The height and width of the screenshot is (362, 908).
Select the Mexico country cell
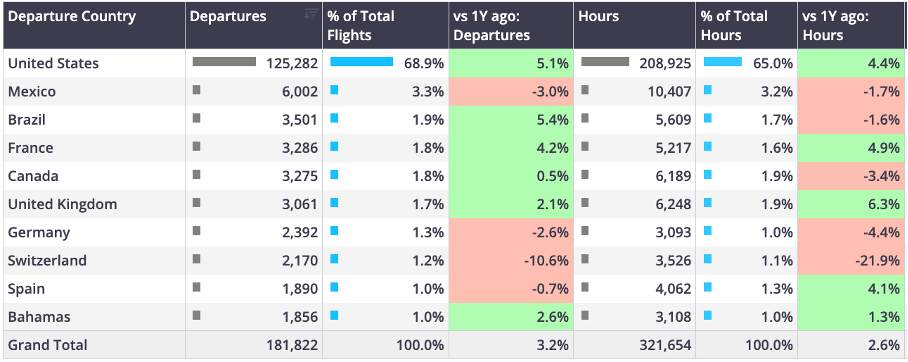(x=94, y=92)
